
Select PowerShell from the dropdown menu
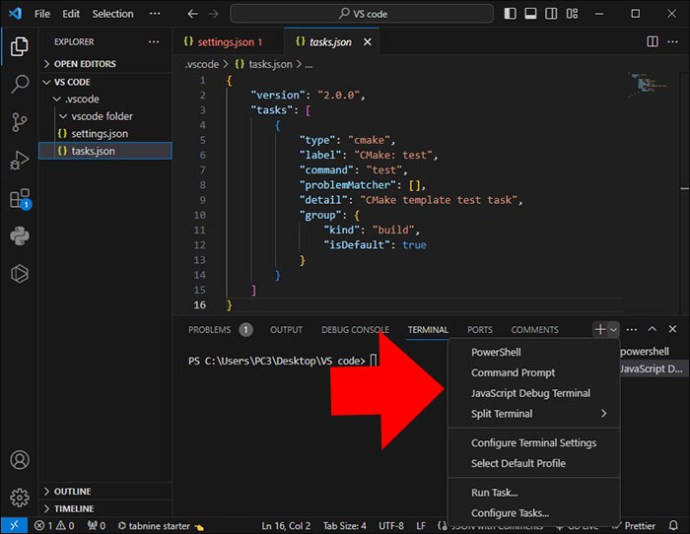[x=534, y=352]
